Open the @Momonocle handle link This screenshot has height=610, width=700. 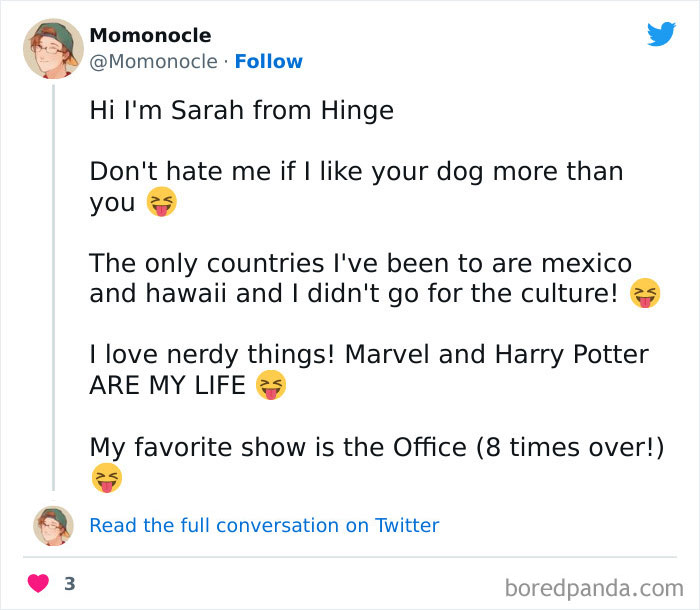pyautogui.click(x=153, y=62)
